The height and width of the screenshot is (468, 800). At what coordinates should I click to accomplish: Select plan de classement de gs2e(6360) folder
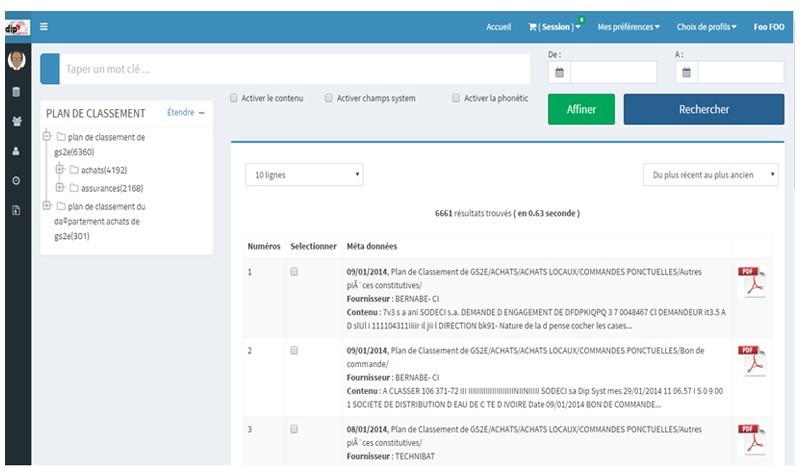click(x=101, y=144)
